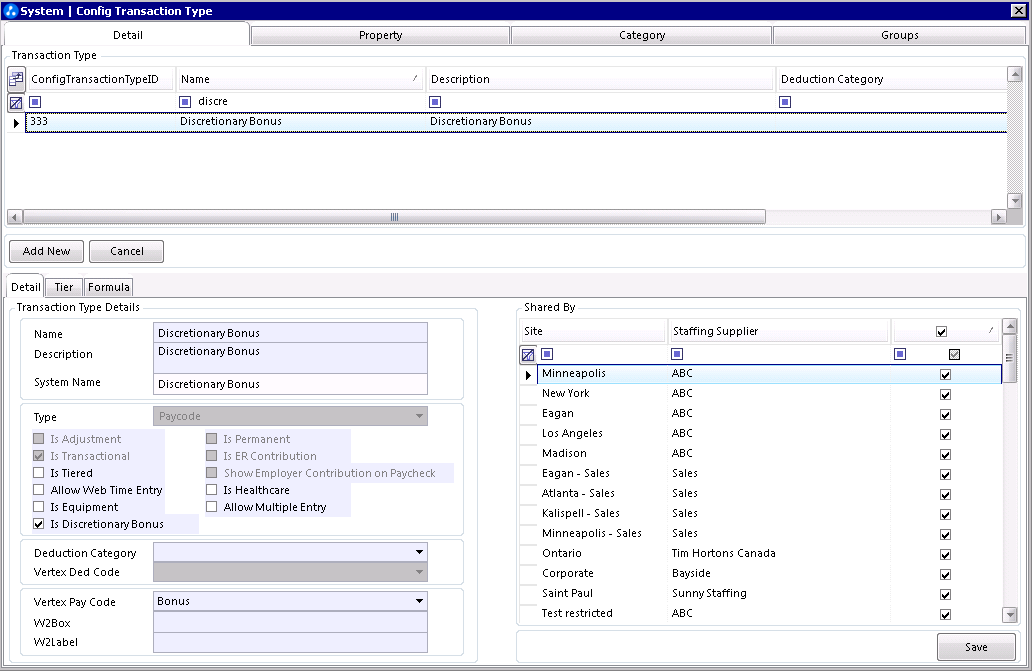
Task: Open filter operator icon for Description column
Action: click(435, 102)
